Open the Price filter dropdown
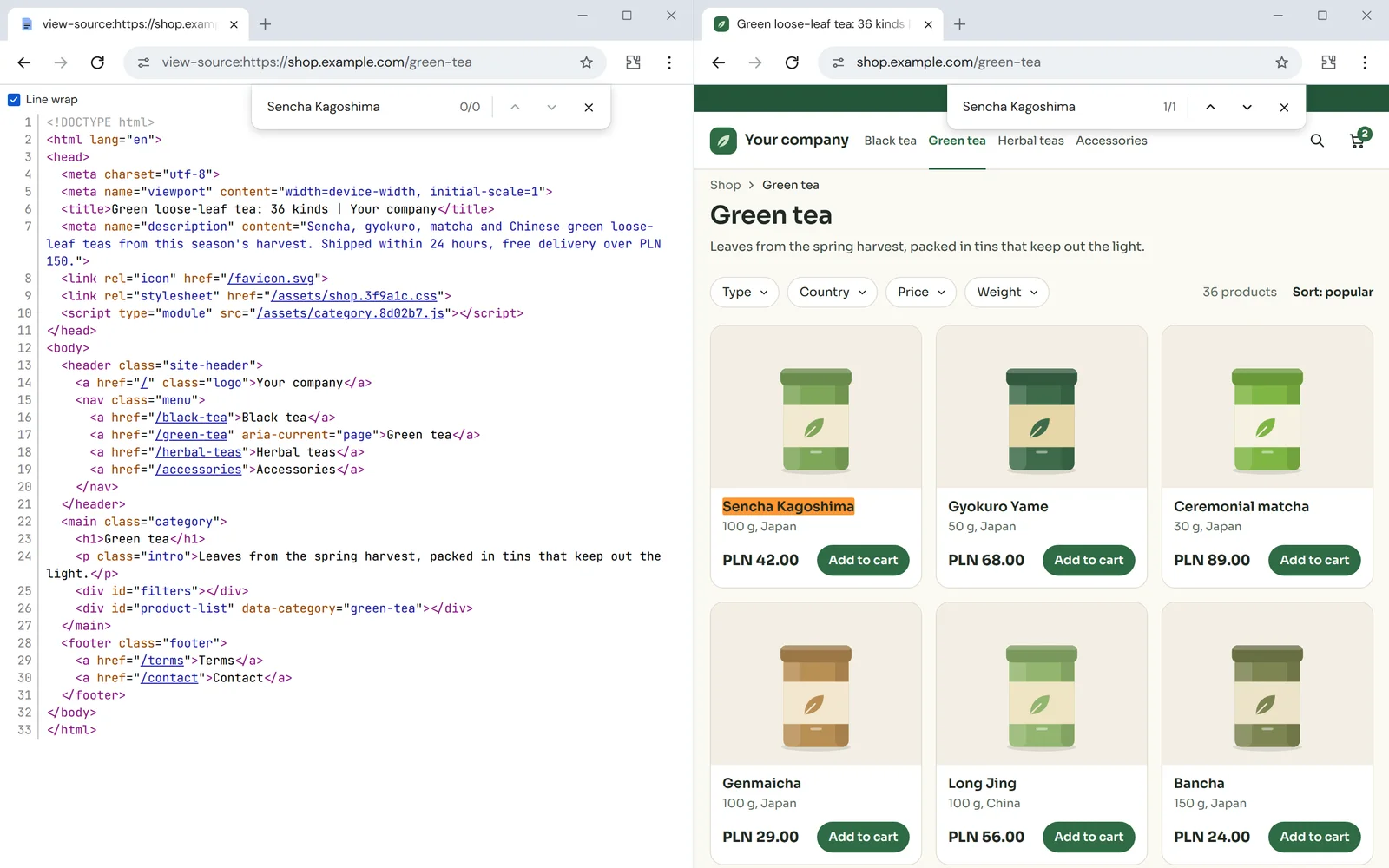This screenshot has width=1389, height=868. pos(921,293)
